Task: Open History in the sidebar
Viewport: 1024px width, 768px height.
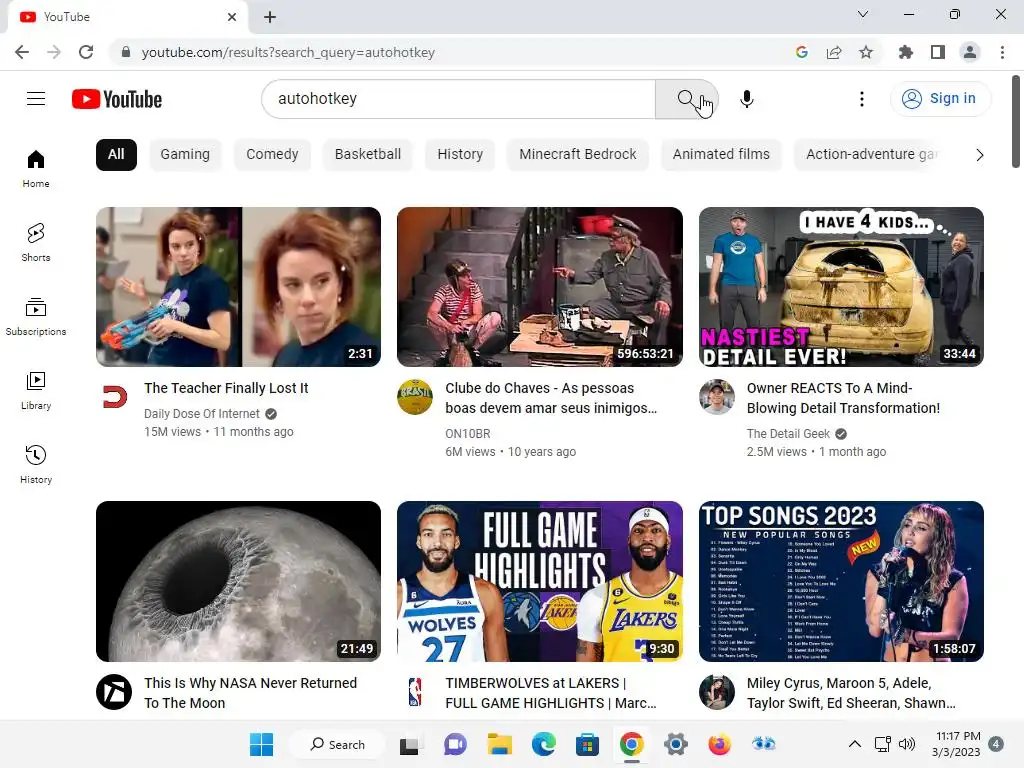Action: (x=36, y=464)
